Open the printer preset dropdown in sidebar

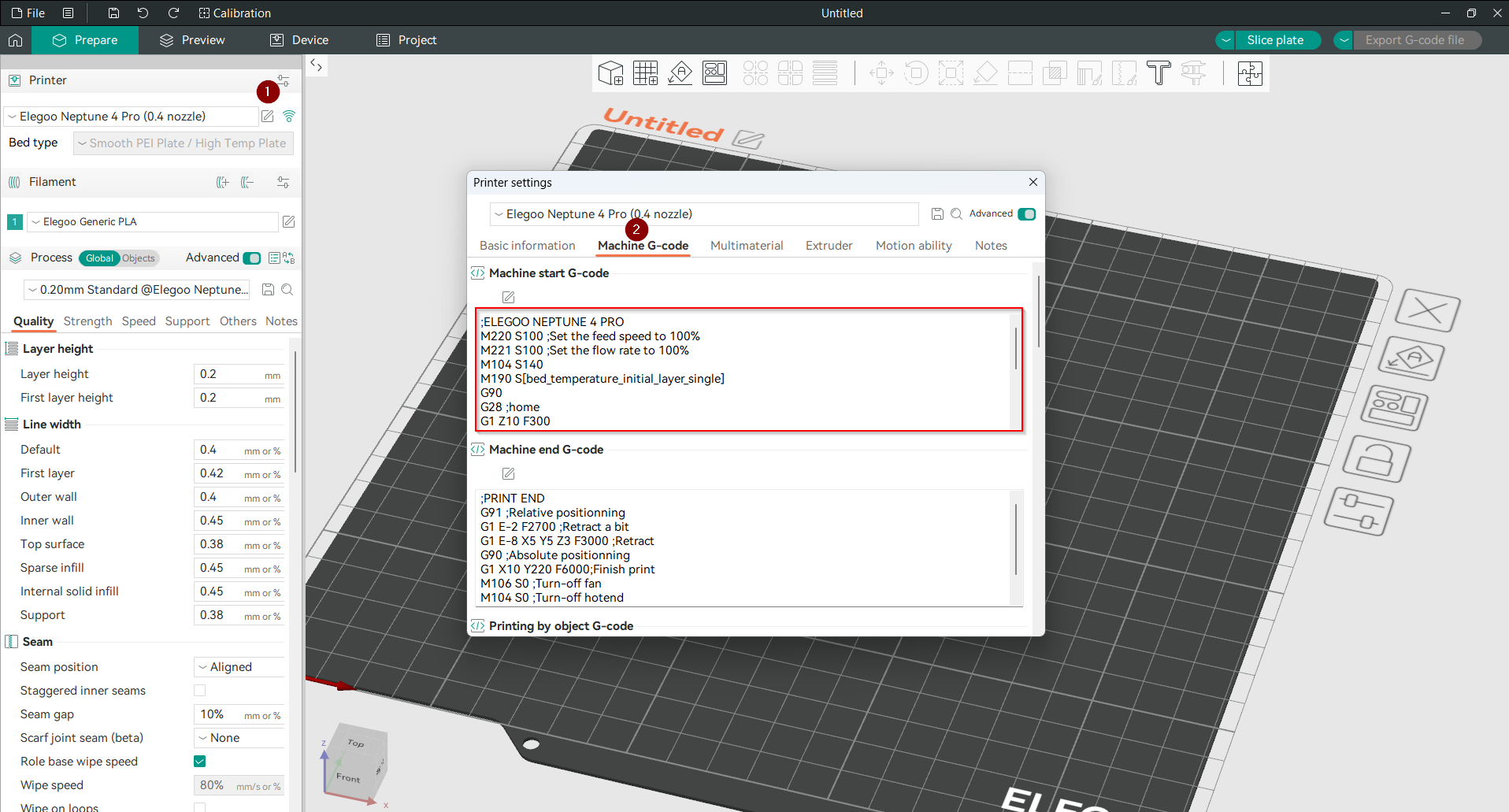pos(132,117)
